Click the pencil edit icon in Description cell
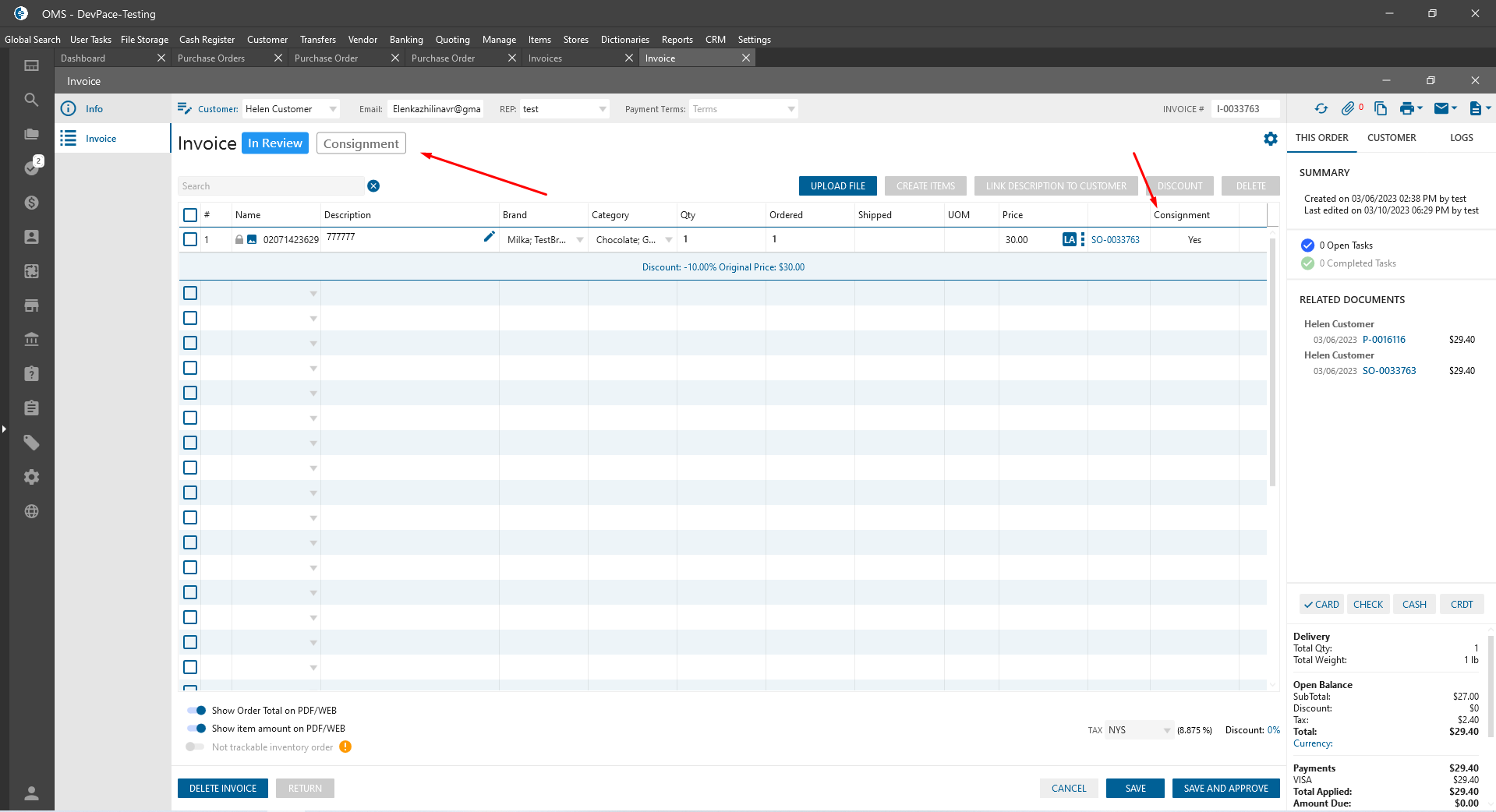1496x812 pixels. pos(489,237)
